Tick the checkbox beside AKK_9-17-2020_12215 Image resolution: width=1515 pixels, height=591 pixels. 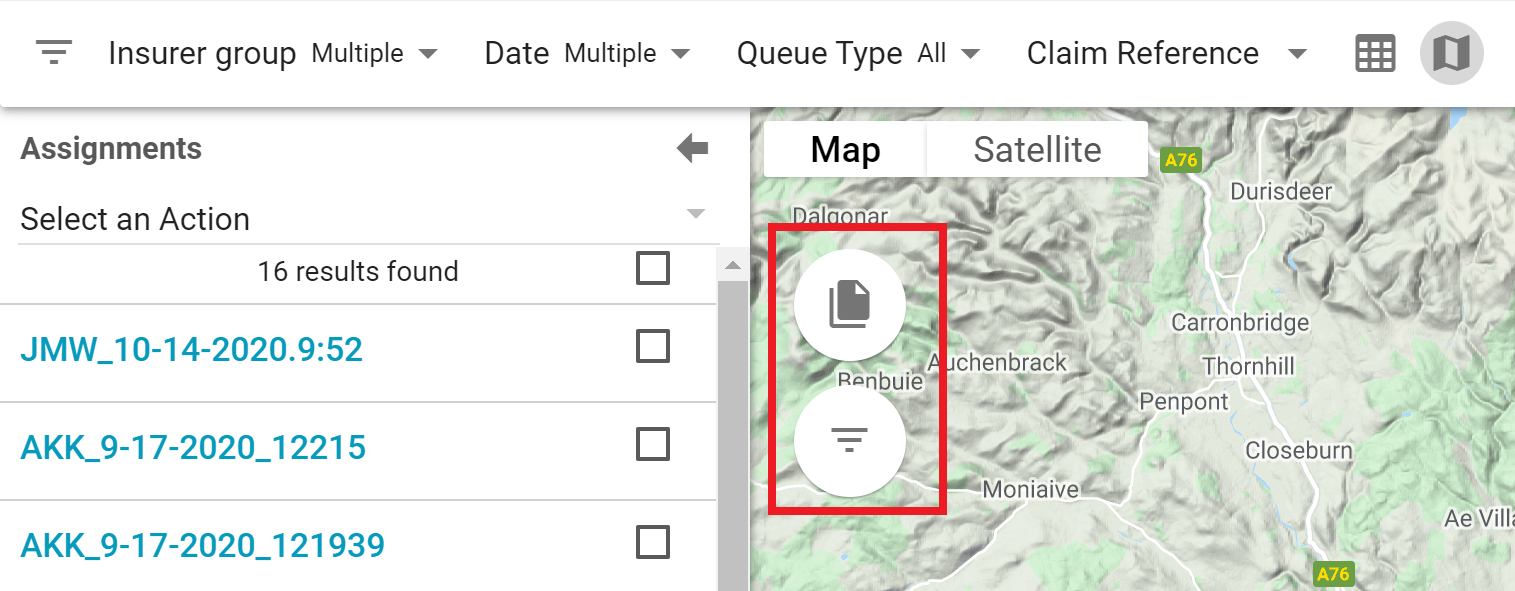[x=652, y=444]
